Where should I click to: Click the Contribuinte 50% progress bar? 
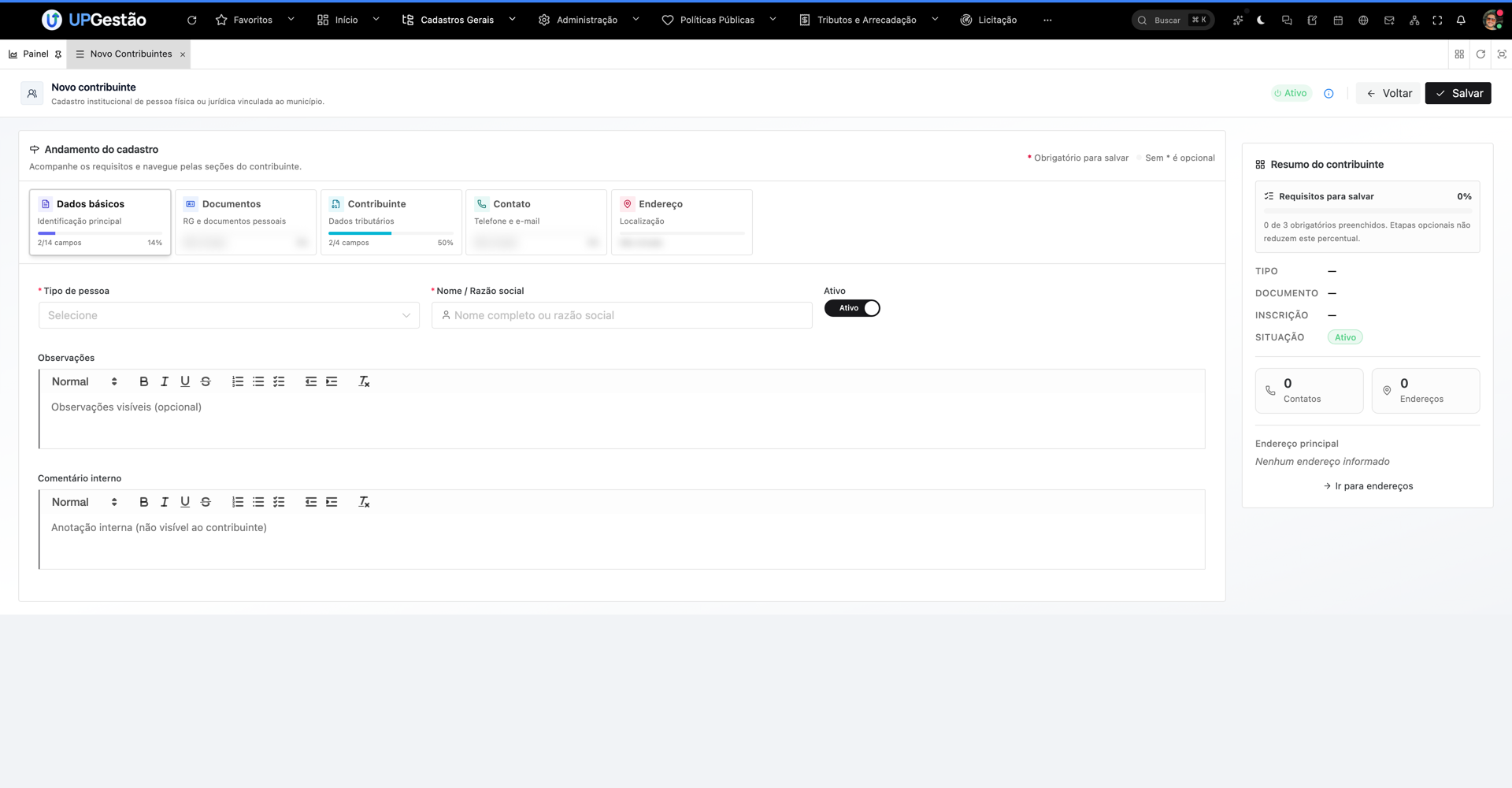tap(391, 233)
